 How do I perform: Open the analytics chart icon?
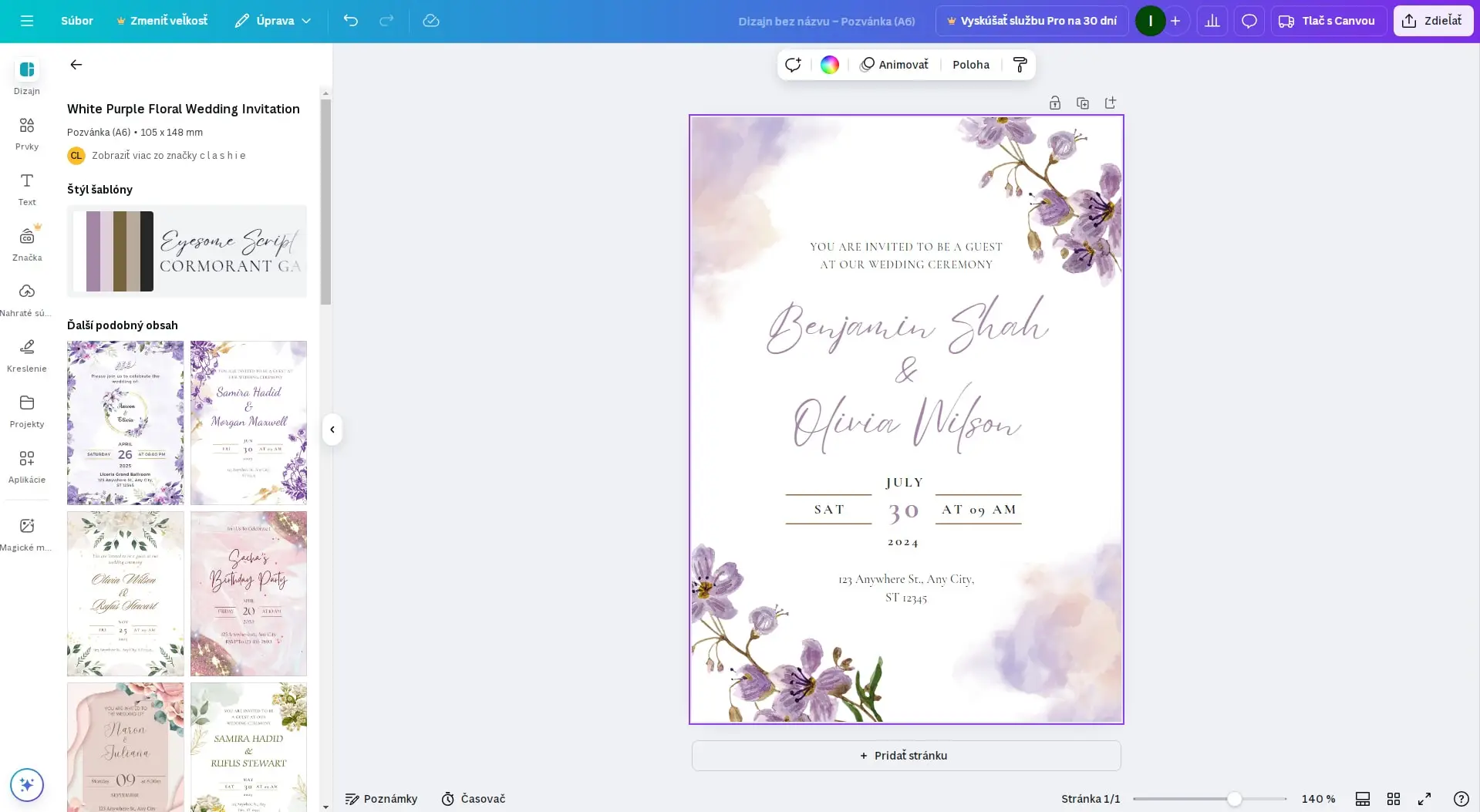click(x=1212, y=21)
